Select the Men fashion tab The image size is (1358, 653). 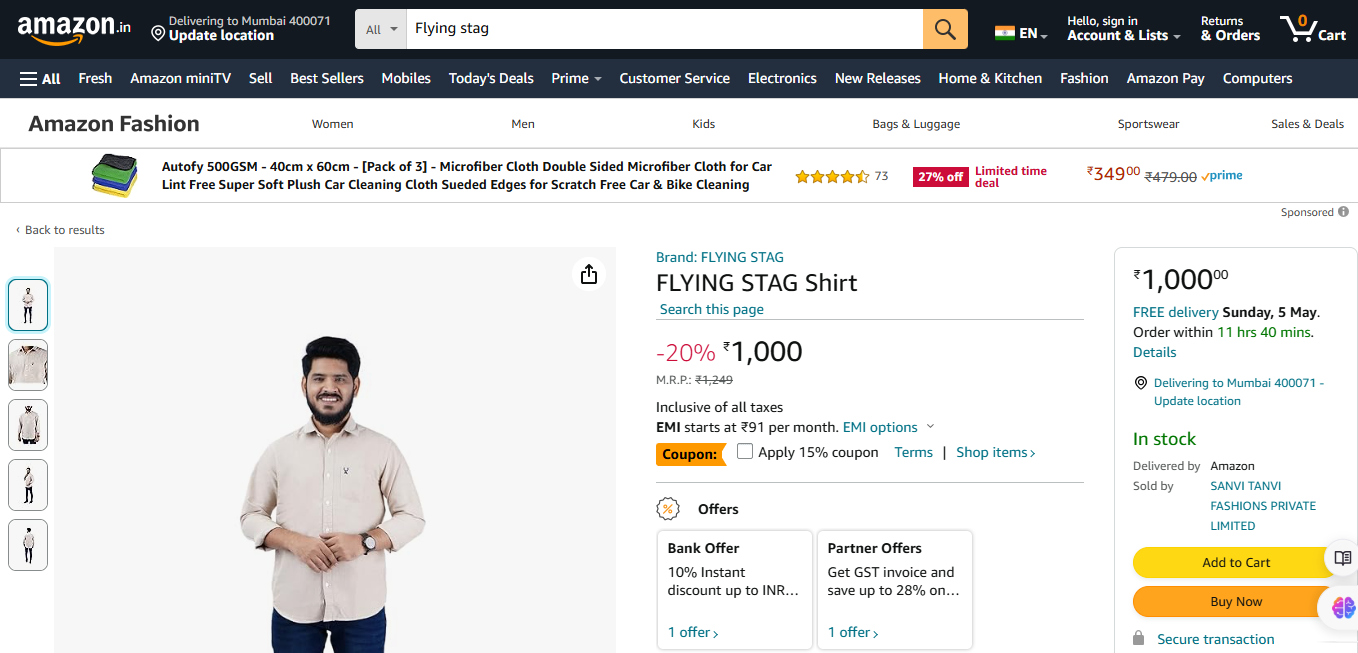tap(523, 124)
